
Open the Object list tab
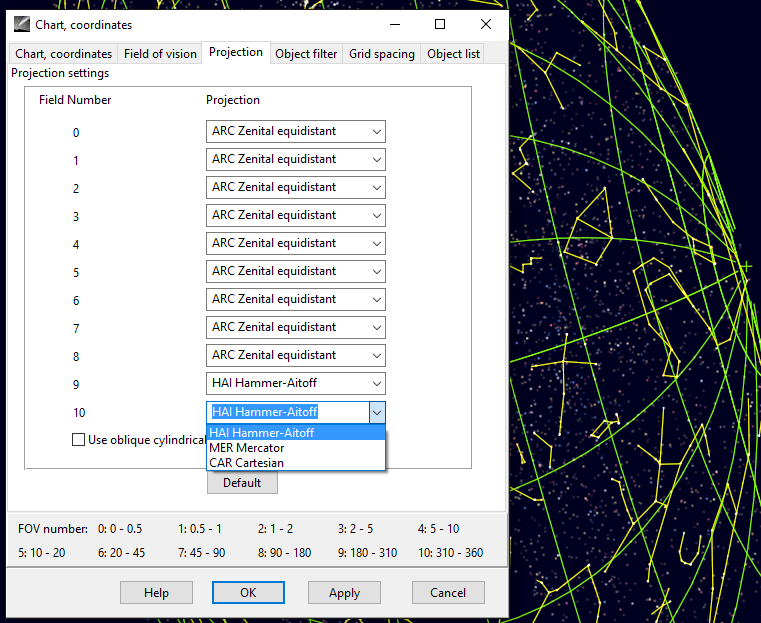coord(453,53)
